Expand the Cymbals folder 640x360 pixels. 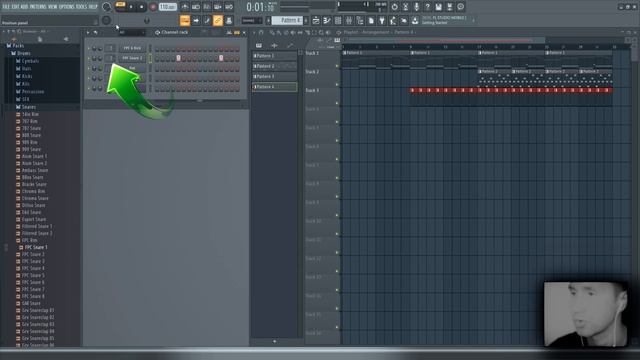point(27,61)
